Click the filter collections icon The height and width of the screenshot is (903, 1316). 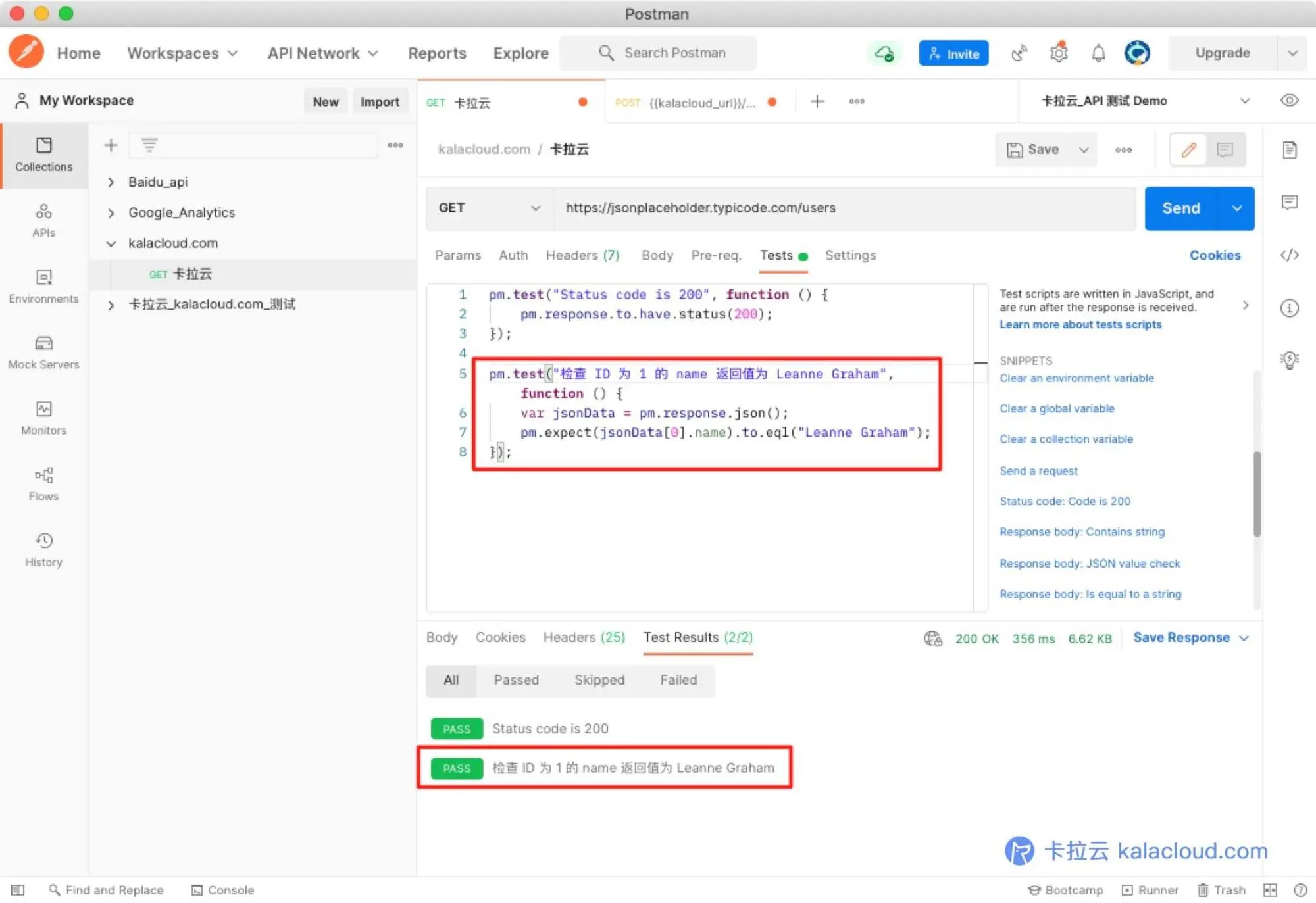pyautogui.click(x=149, y=145)
